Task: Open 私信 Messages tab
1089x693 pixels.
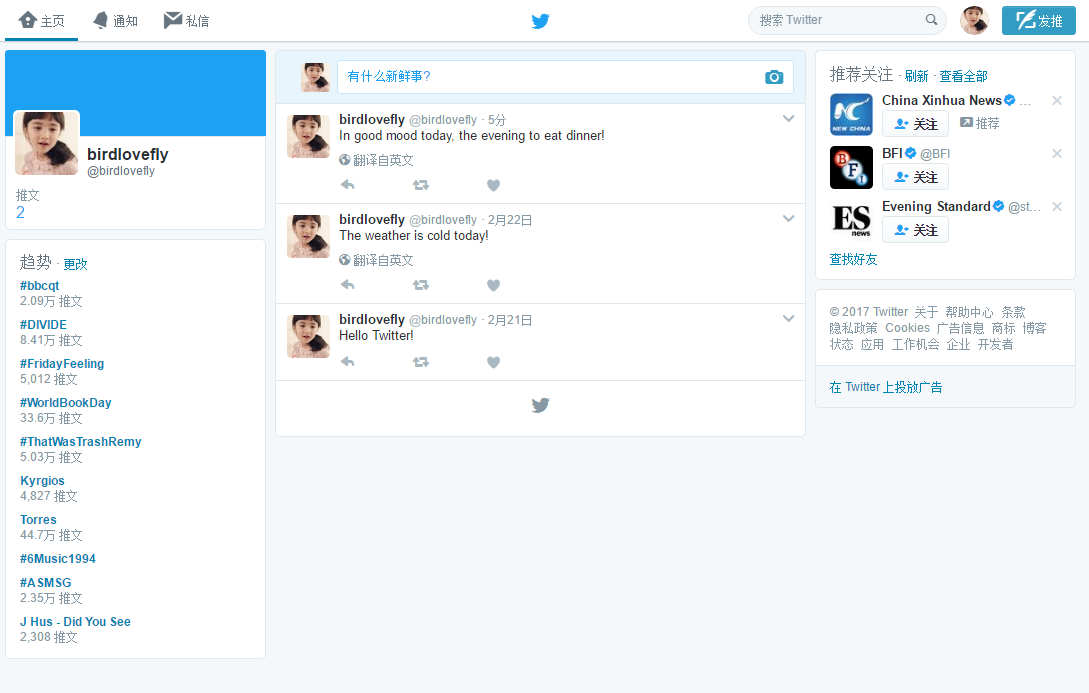Action: [x=186, y=21]
